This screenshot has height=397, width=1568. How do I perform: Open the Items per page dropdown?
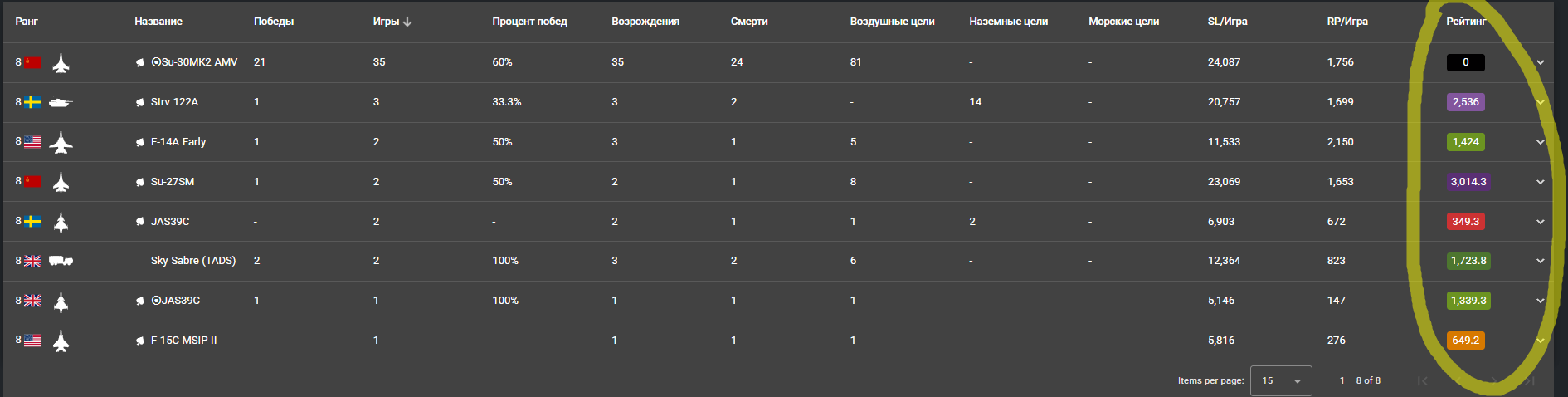1280,380
